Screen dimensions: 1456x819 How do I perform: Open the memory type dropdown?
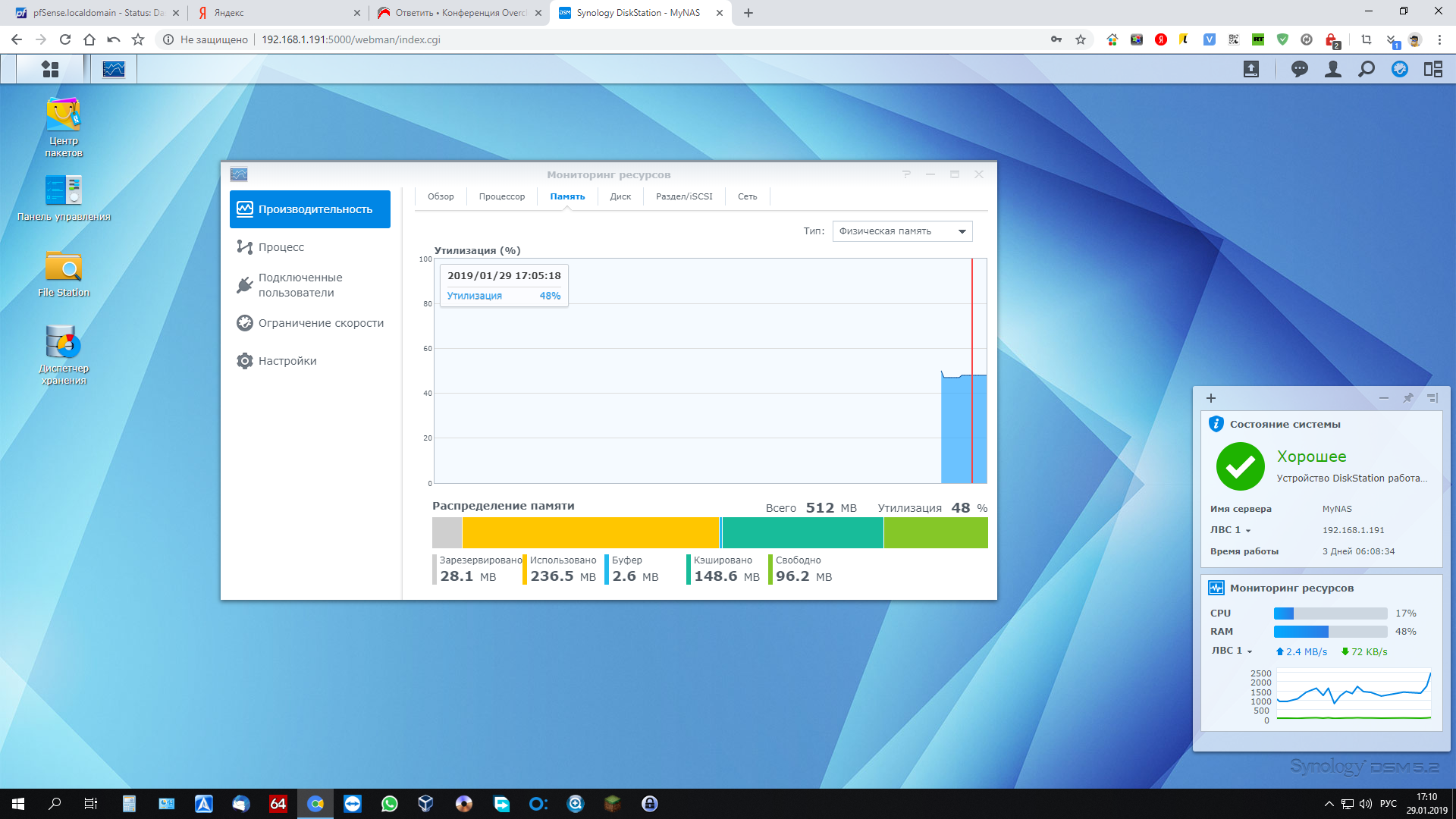(902, 231)
